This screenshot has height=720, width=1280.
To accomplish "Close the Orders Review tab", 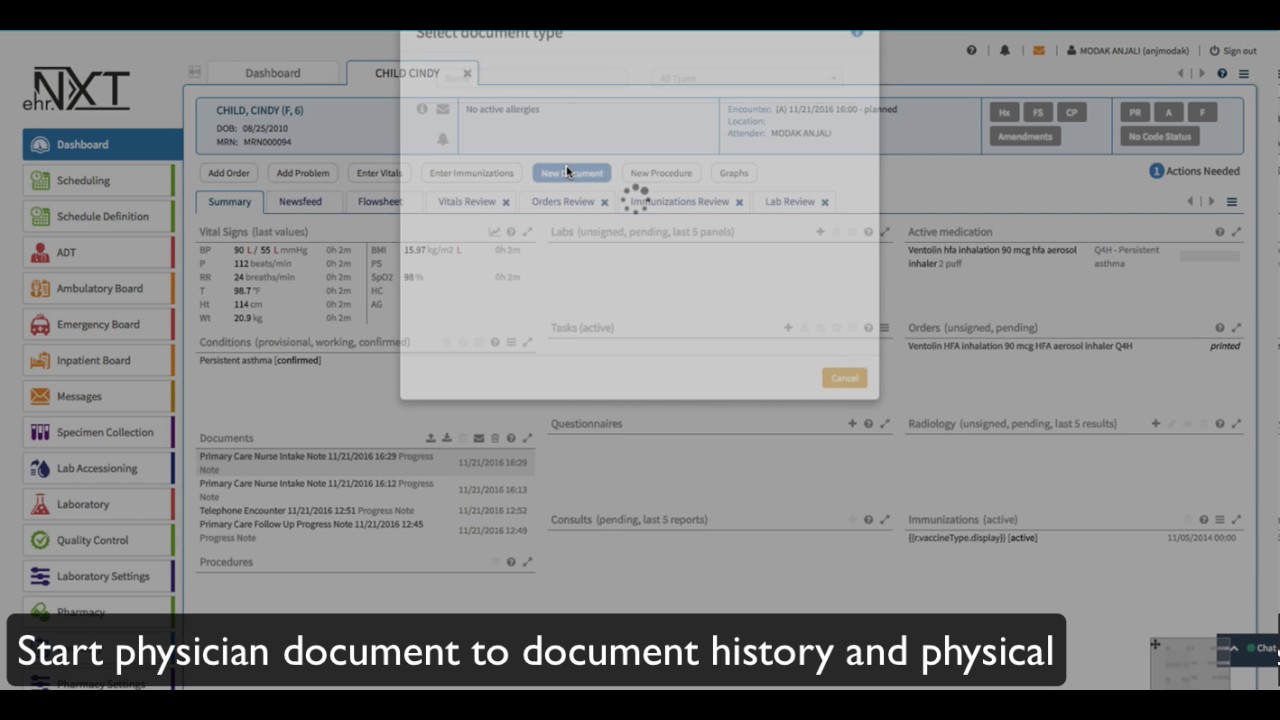I will coord(604,203).
